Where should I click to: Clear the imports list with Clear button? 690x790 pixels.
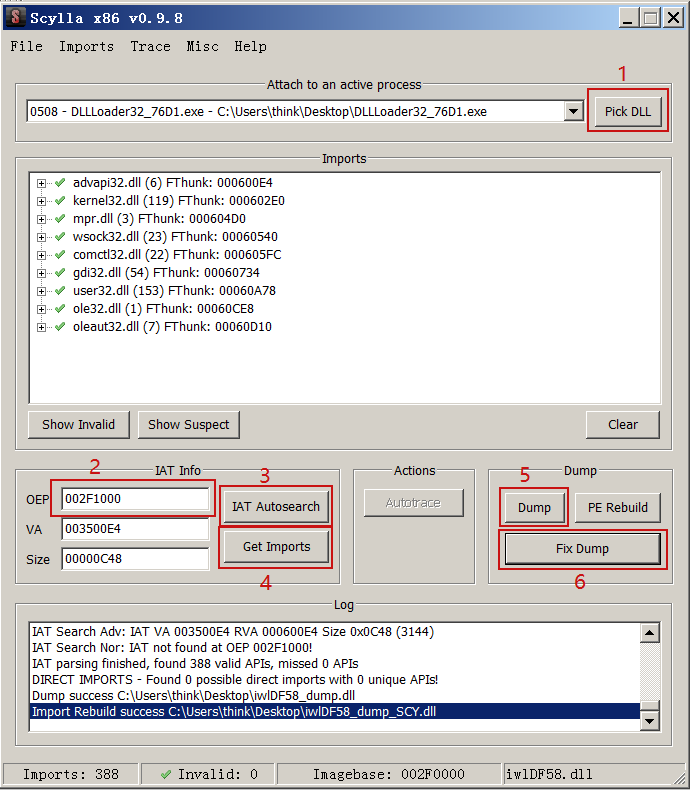pyautogui.click(x=623, y=425)
